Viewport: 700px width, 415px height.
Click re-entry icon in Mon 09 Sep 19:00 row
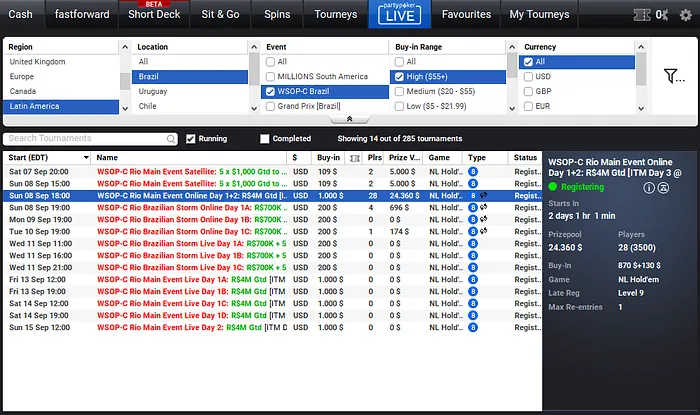[x=483, y=219]
